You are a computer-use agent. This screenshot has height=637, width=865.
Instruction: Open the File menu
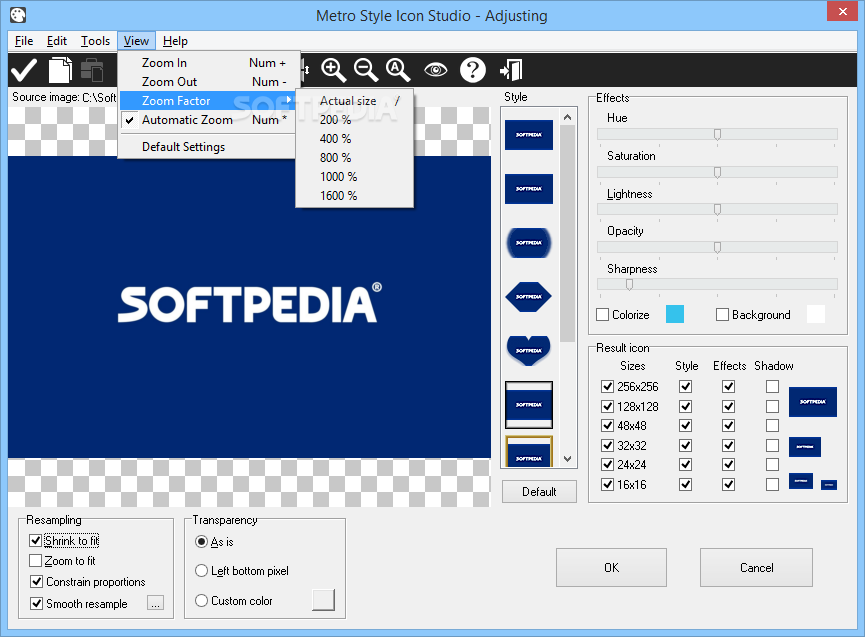point(24,41)
